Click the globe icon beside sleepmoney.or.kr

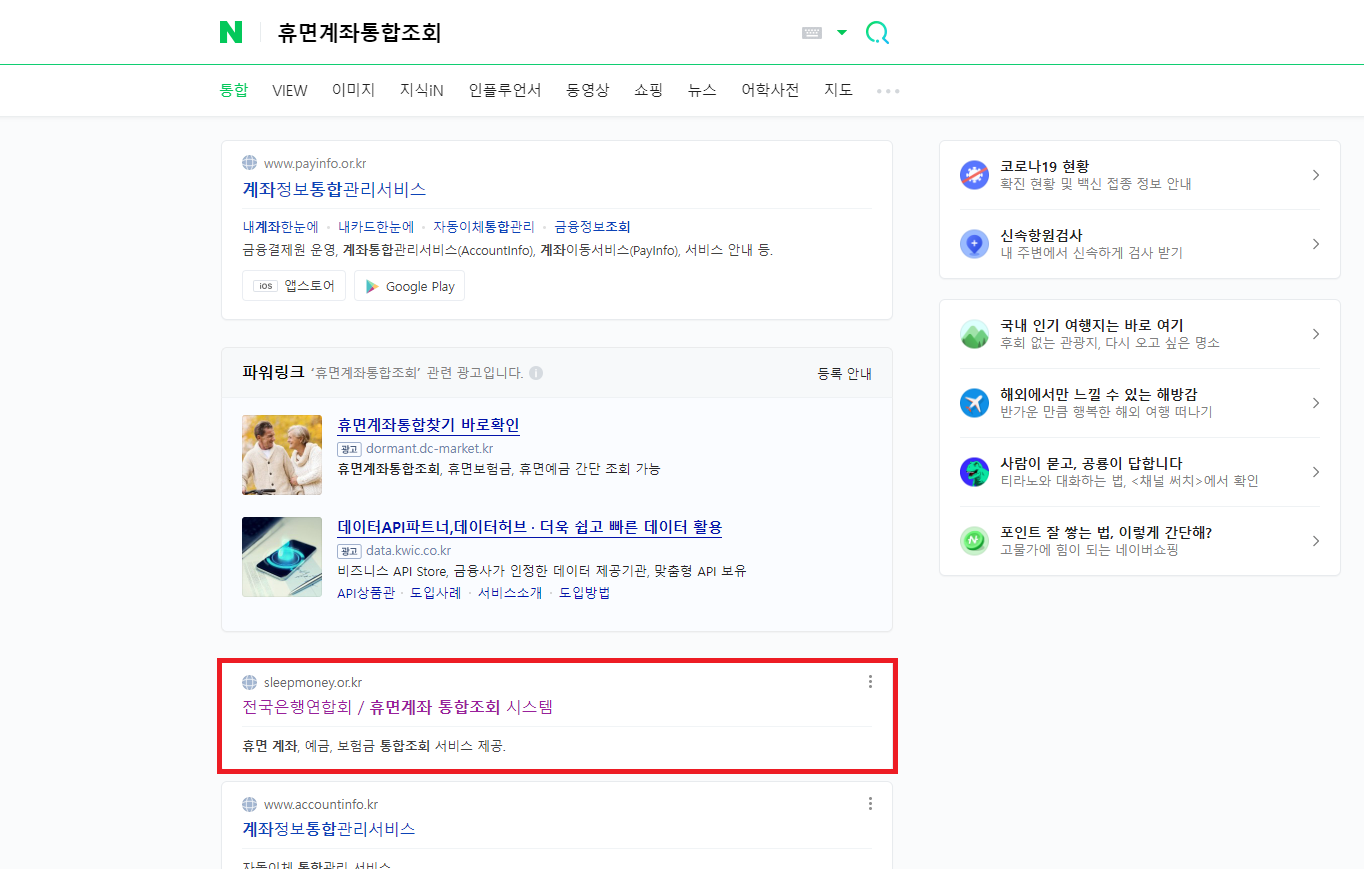tap(250, 682)
